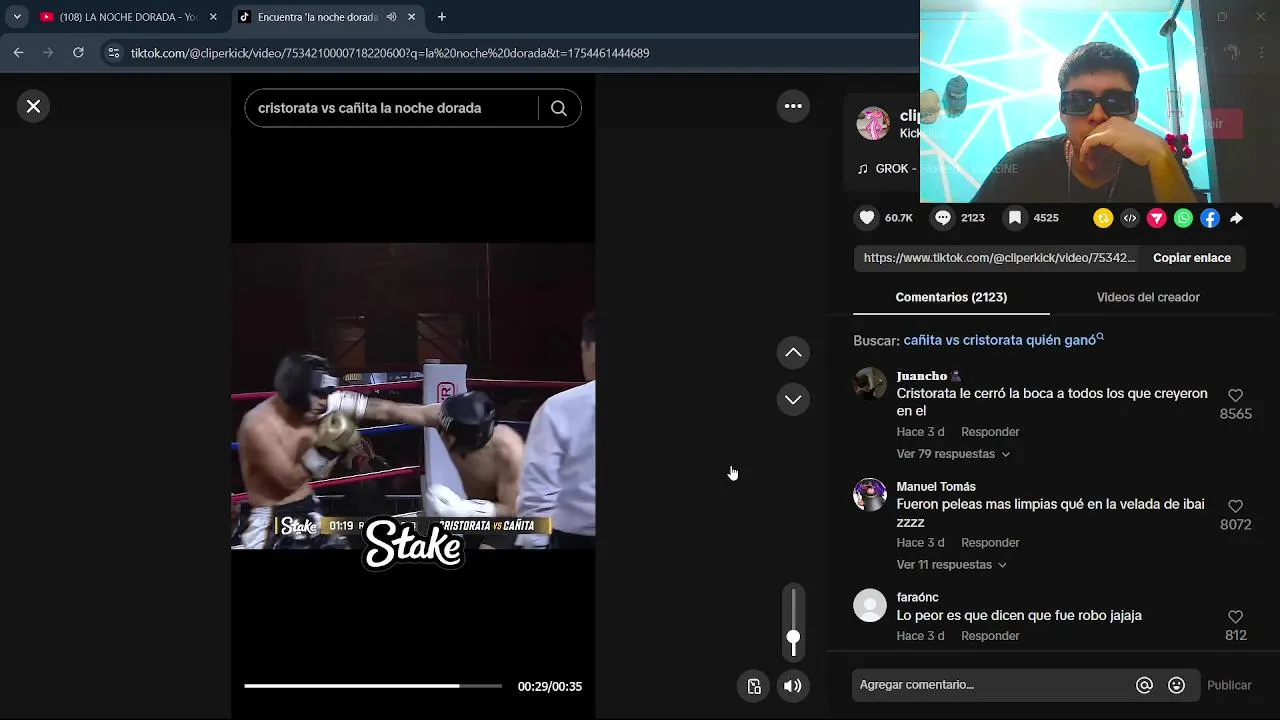Open the three-dots more options menu
The height and width of the screenshot is (720, 1280).
coord(793,106)
